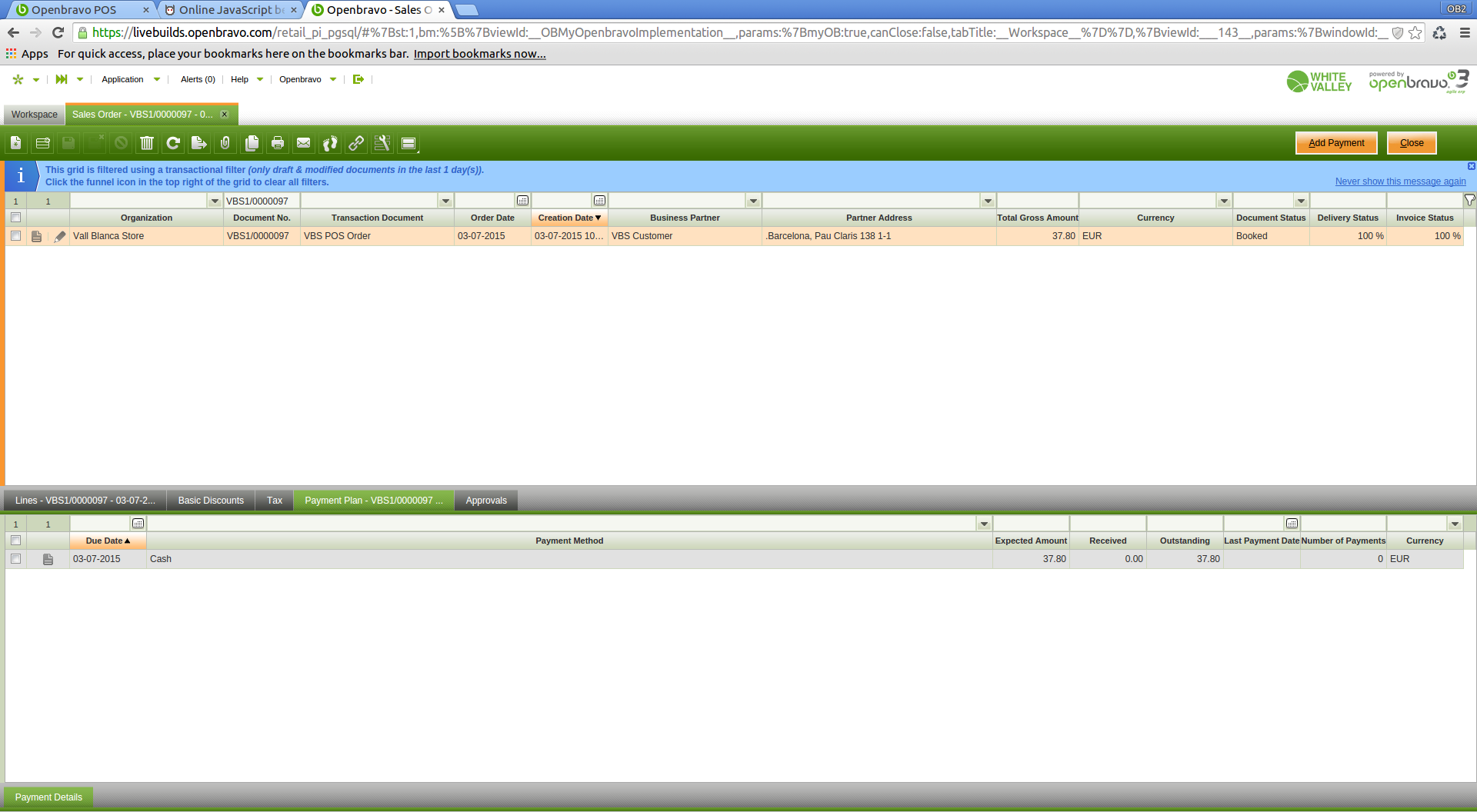Click the orange Close button

pos(1412,143)
